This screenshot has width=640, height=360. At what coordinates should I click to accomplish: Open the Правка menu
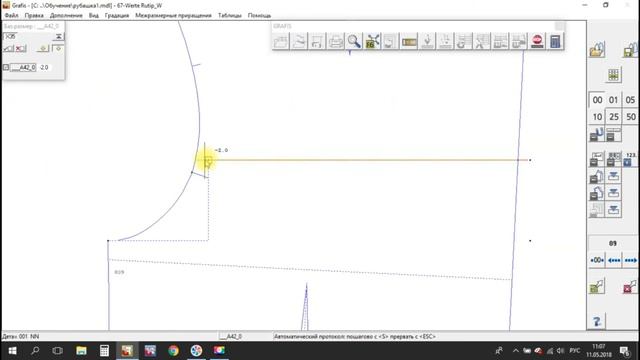(x=34, y=16)
